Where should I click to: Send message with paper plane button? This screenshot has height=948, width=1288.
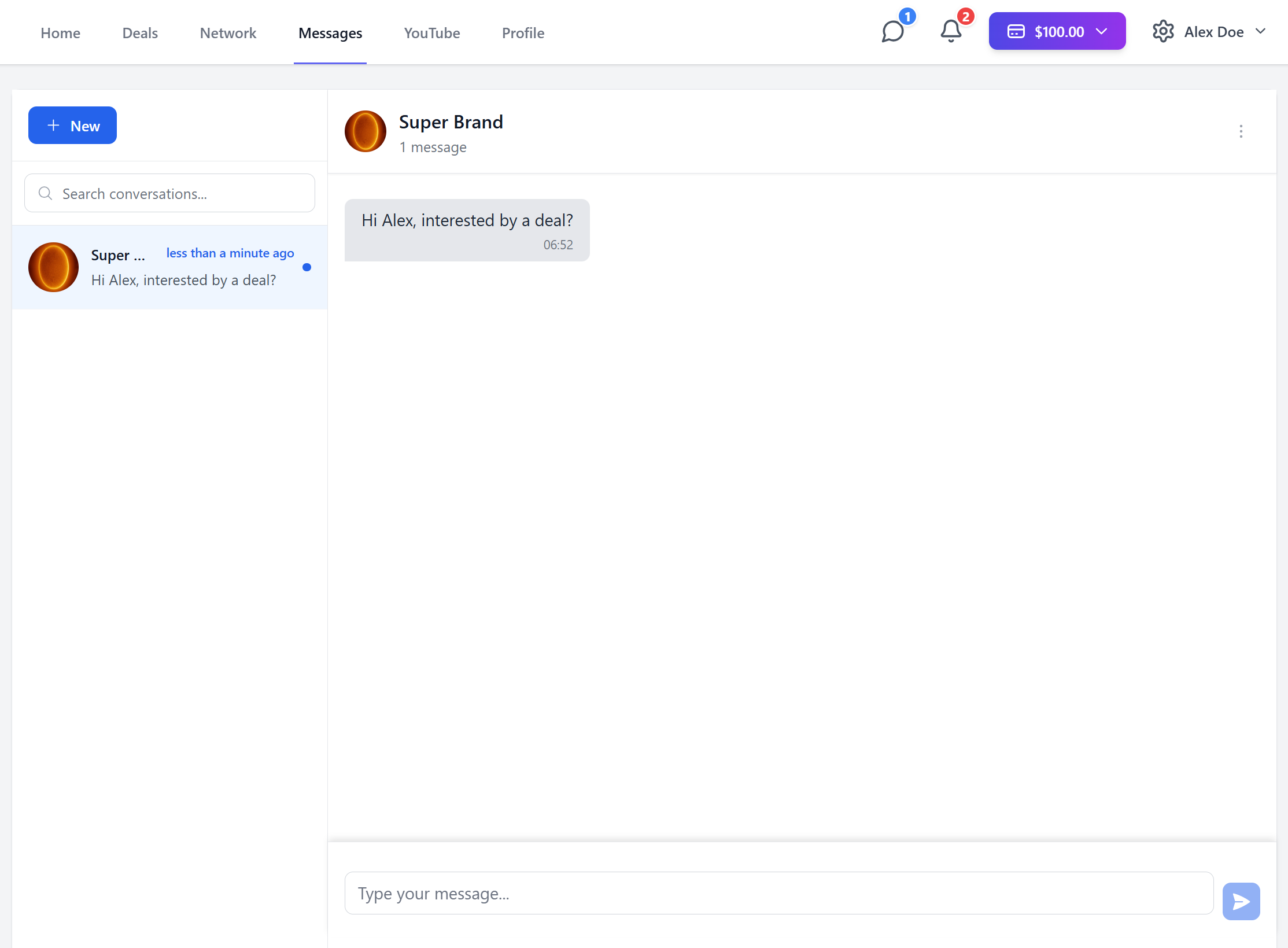coord(1241,901)
